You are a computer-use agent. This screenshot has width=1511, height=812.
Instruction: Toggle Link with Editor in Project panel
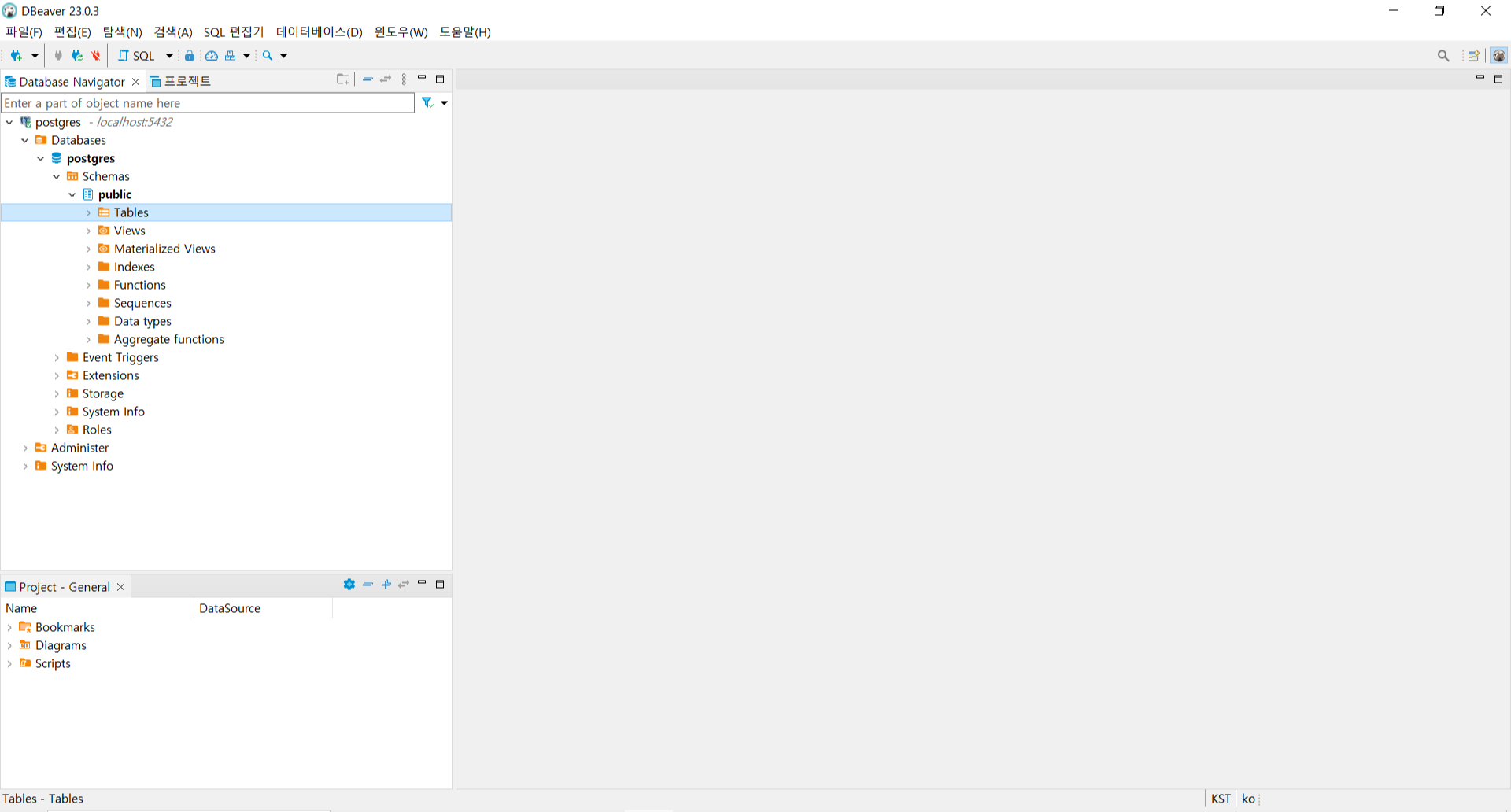coord(404,585)
